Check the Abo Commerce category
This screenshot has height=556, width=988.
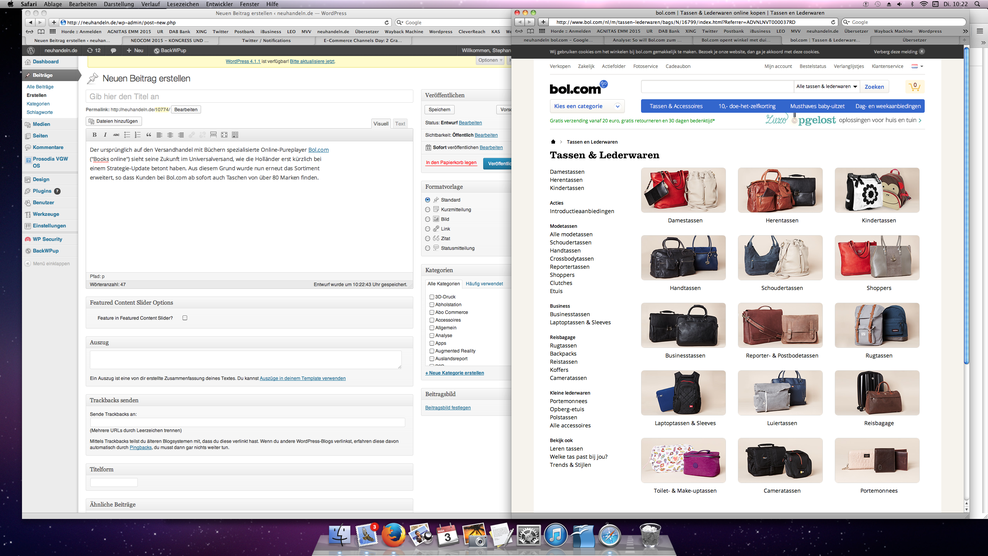point(432,312)
